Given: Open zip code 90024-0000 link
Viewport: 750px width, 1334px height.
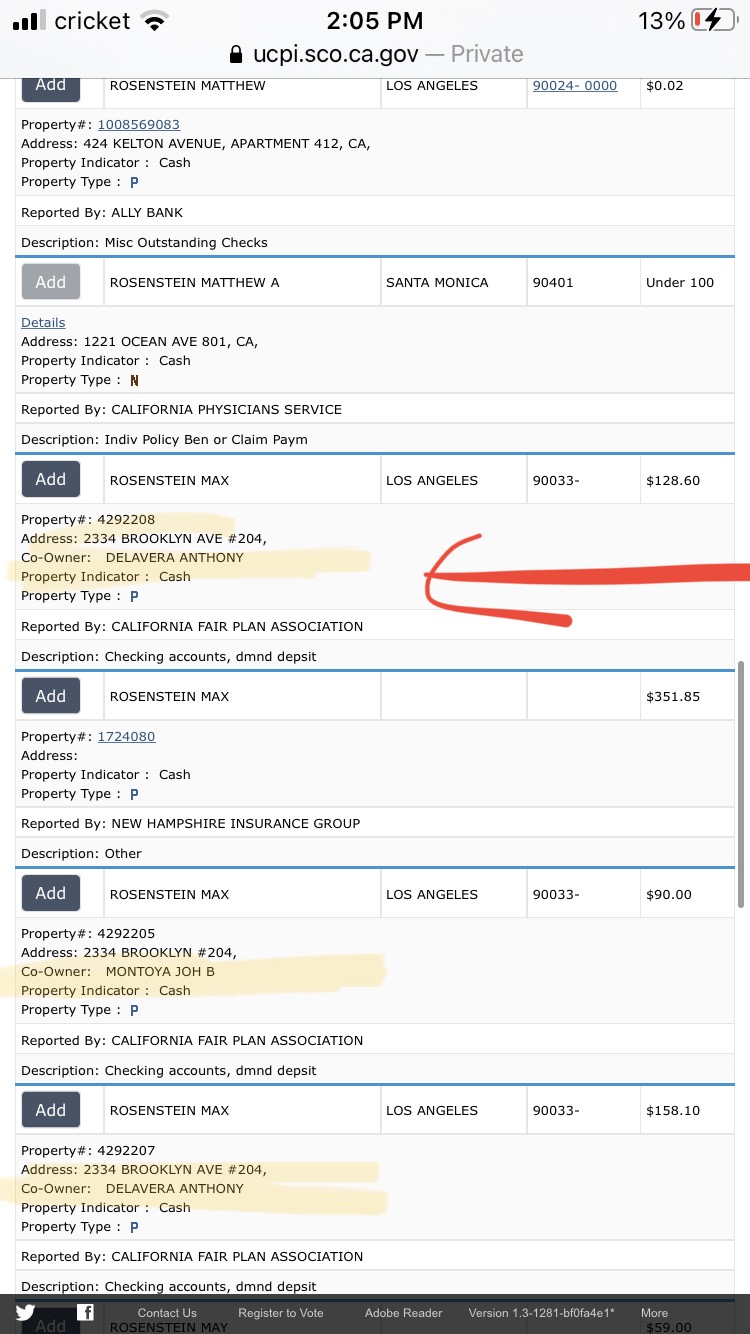Looking at the screenshot, I should (x=575, y=86).
